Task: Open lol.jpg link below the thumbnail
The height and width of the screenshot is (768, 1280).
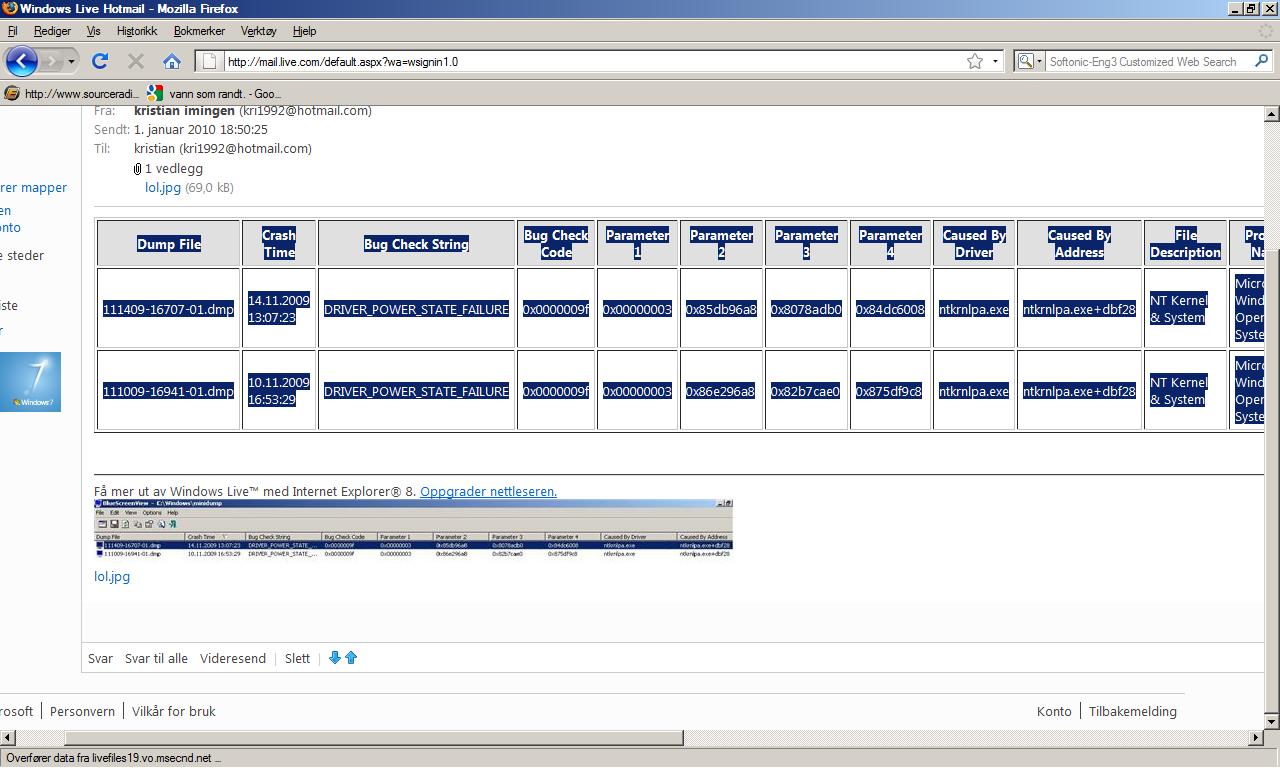Action: coord(112,576)
